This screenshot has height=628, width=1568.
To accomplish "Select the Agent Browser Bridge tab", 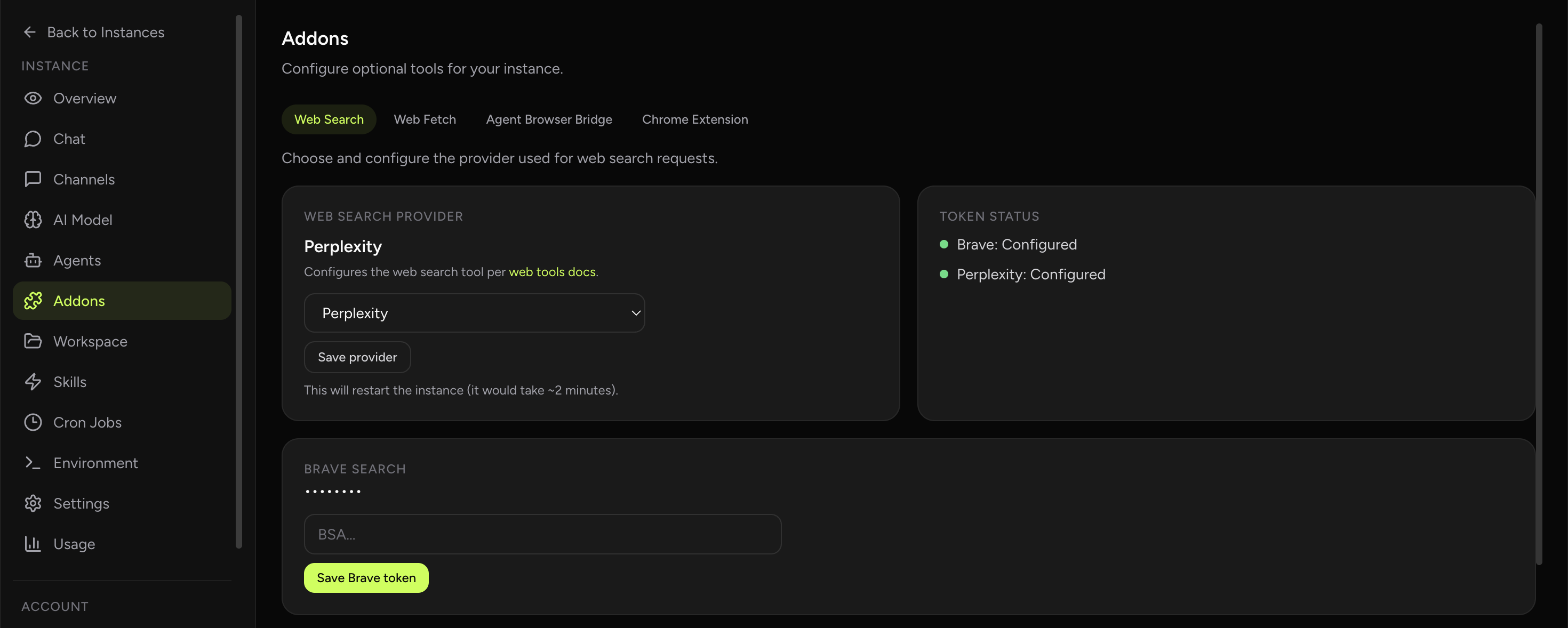I will tap(548, 119).
